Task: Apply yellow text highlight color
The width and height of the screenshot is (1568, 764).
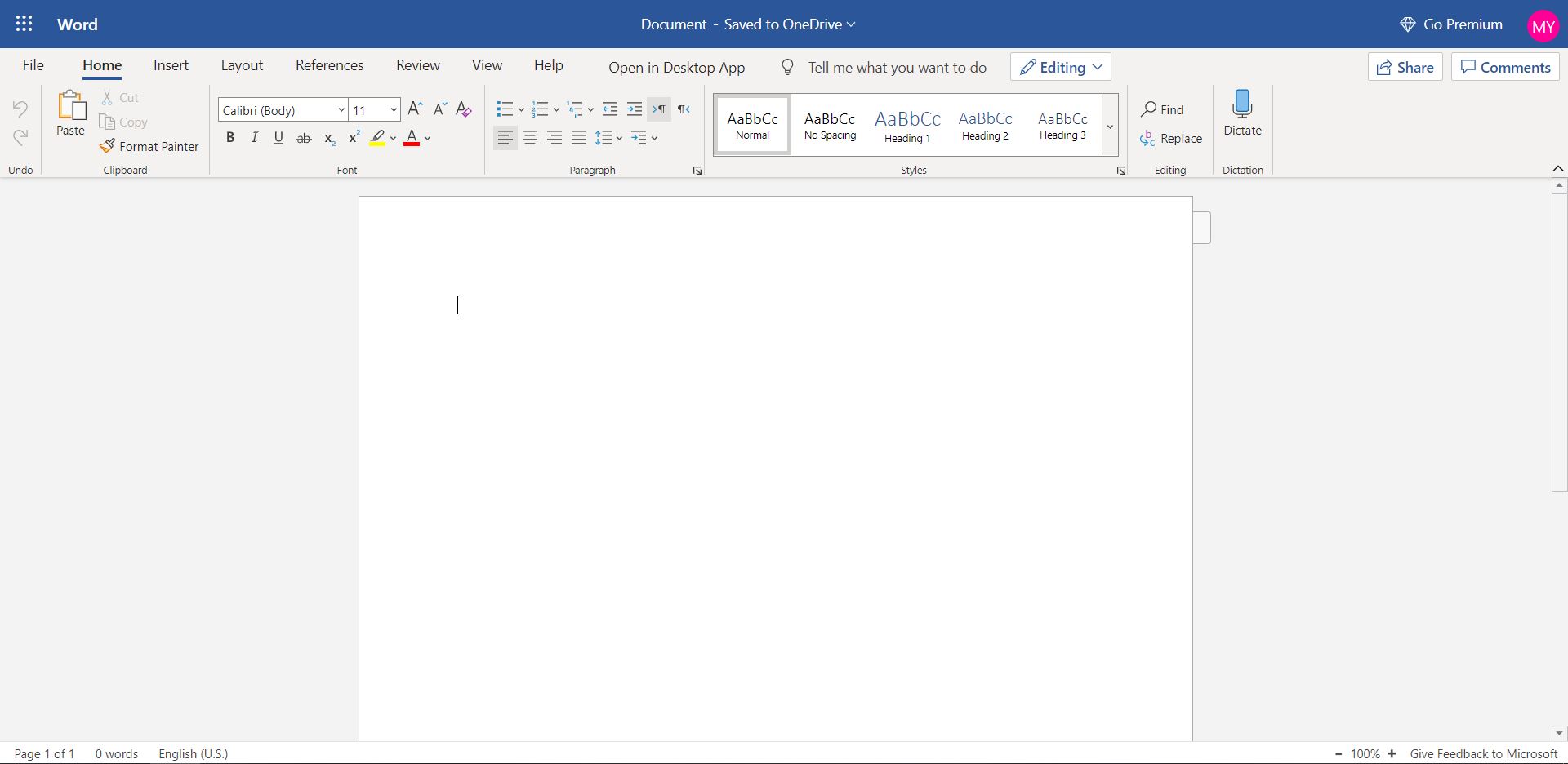Action: [x=377, y=138]
